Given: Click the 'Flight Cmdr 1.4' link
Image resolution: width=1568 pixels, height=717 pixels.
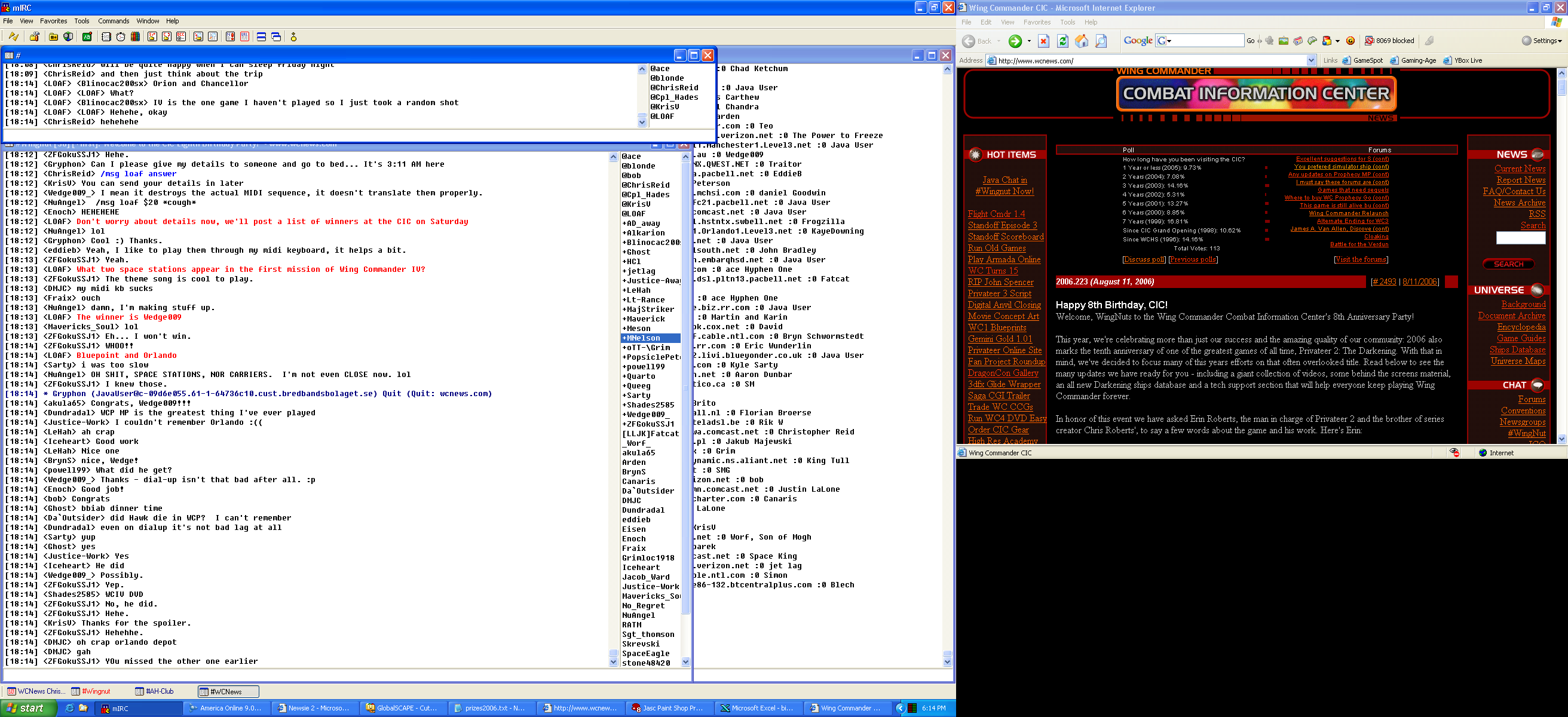Looking at the screenshot, I should pyautogui.click(x=996, y=214).
